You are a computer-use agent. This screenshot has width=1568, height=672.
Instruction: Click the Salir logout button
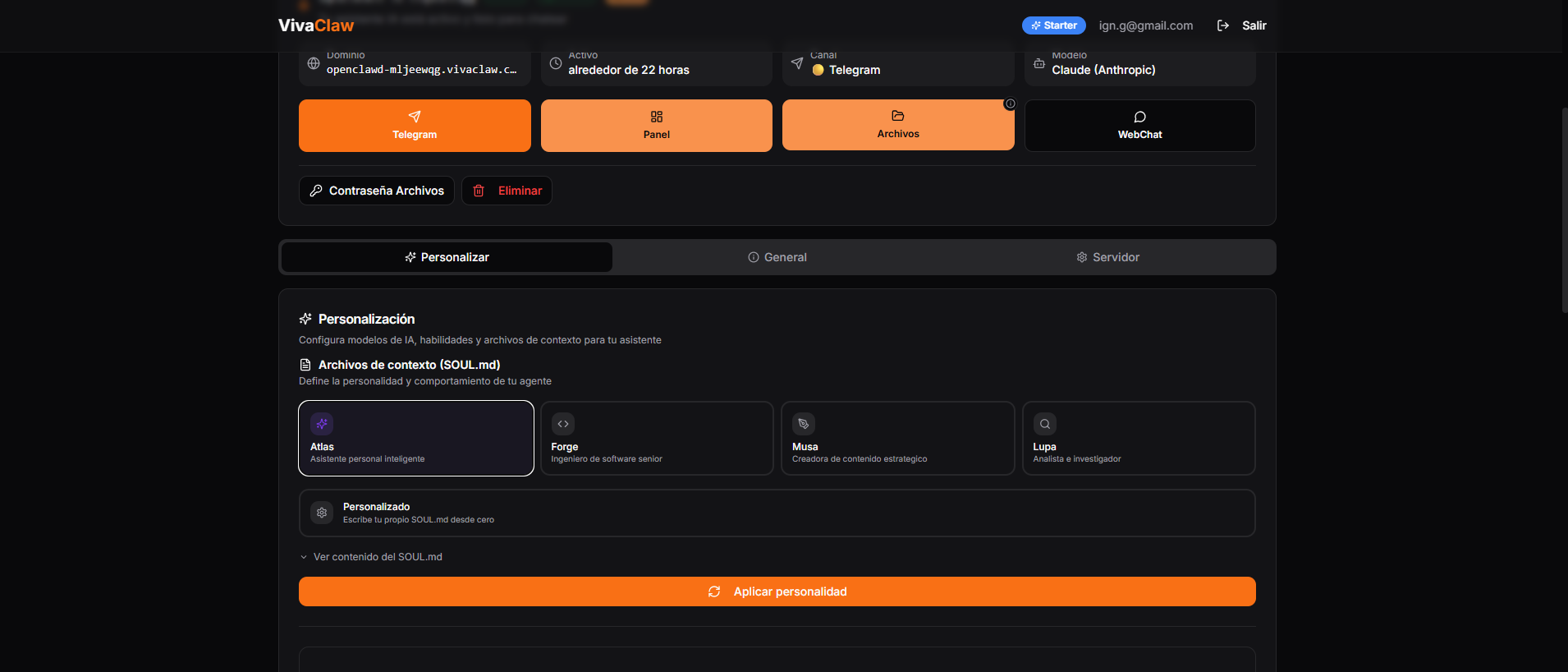(1241, 25)
